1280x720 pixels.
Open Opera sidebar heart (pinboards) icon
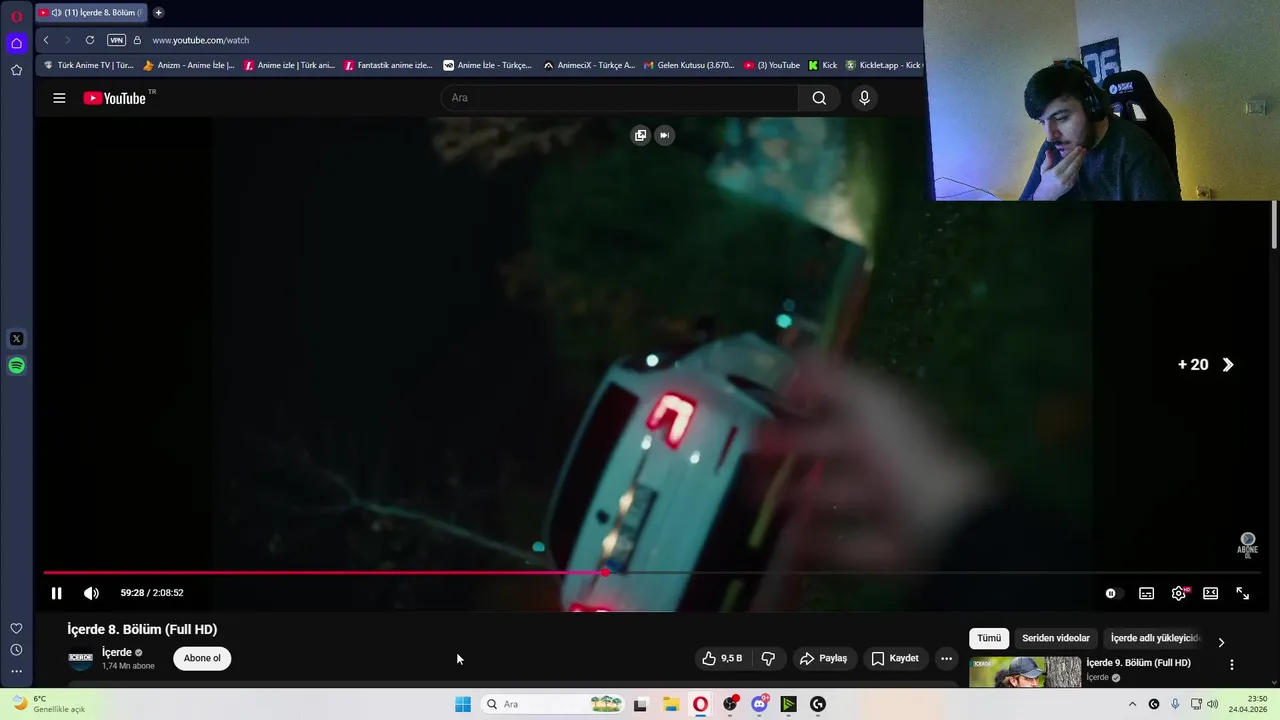click(x=16, y=628)
